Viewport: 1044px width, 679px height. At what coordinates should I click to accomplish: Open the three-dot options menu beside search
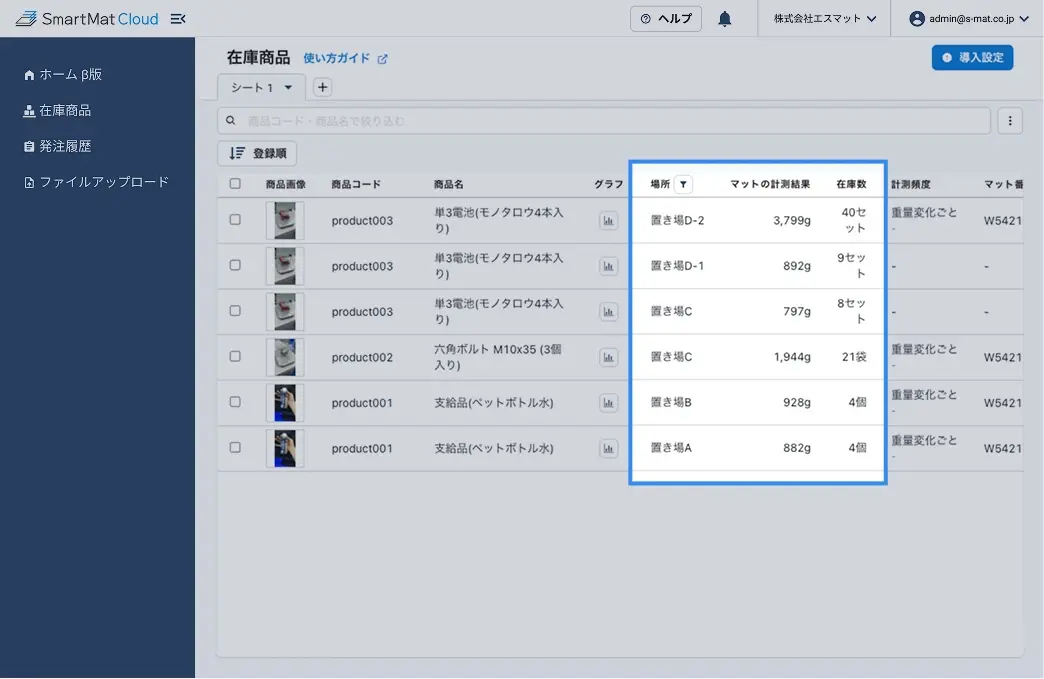[x=1009, y=120]
